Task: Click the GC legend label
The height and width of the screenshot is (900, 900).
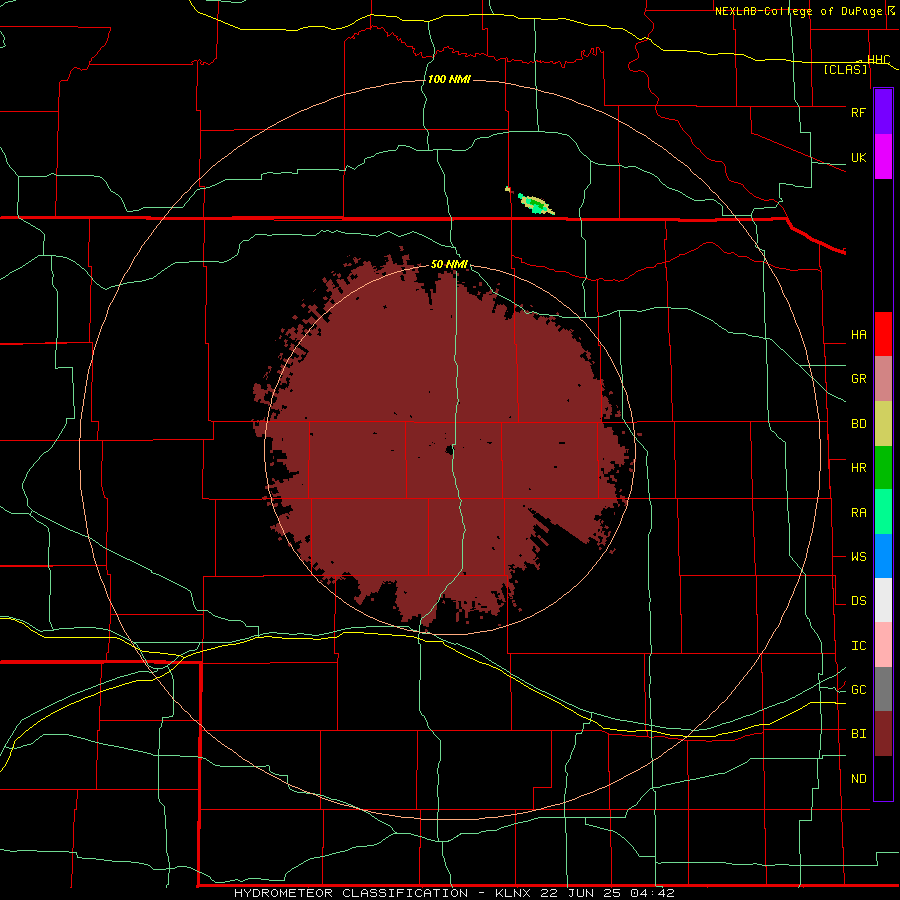Action: [858, 689]
